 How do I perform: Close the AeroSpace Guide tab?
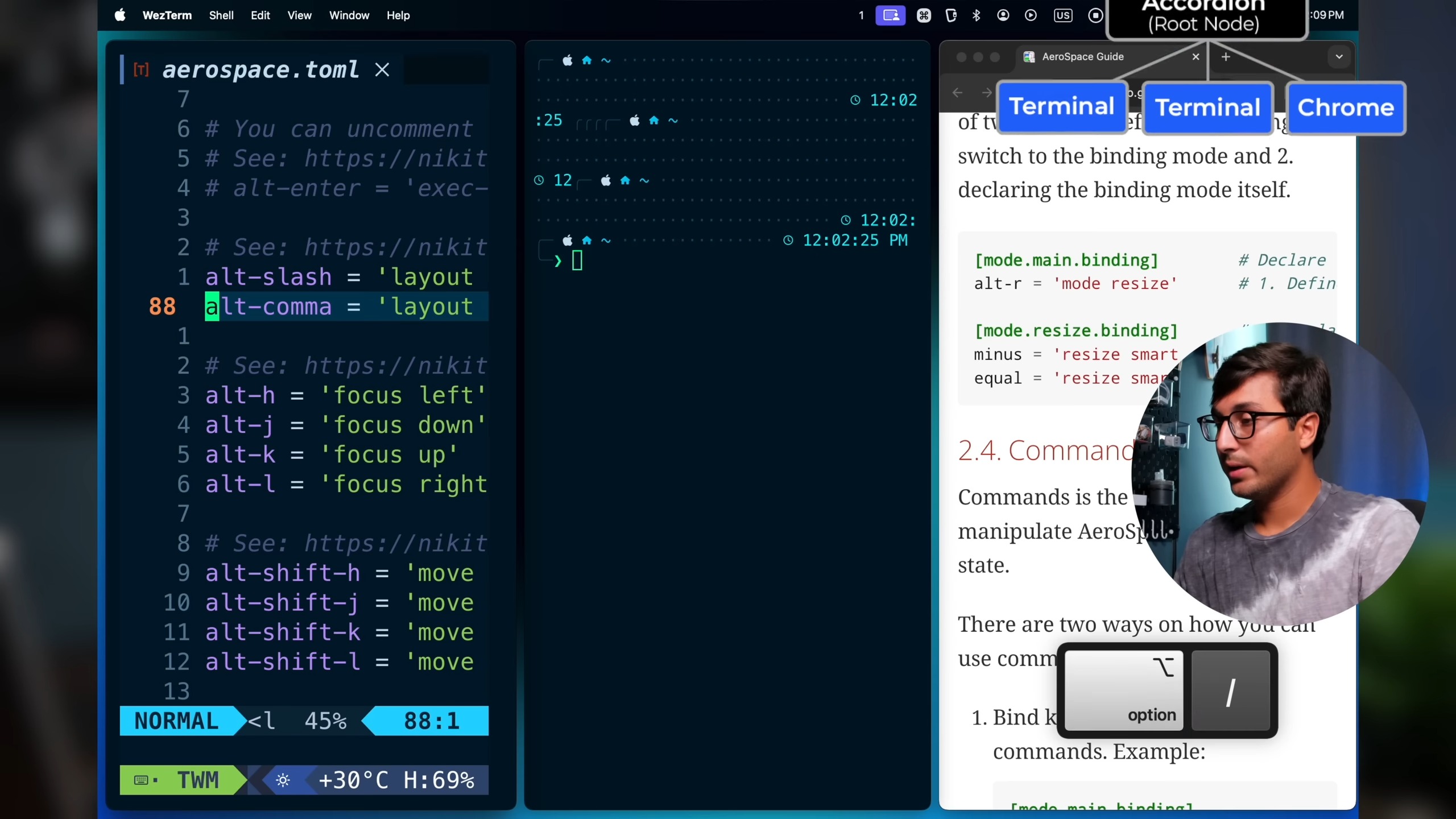click(x=1196, y=57)
